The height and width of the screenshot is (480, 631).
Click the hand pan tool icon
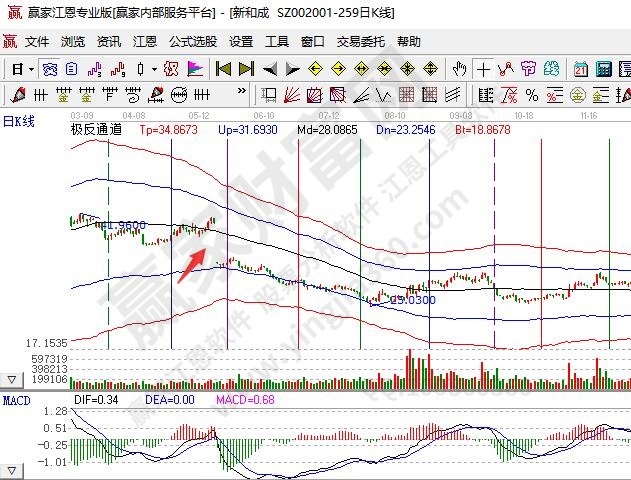[x=459, y=69]
